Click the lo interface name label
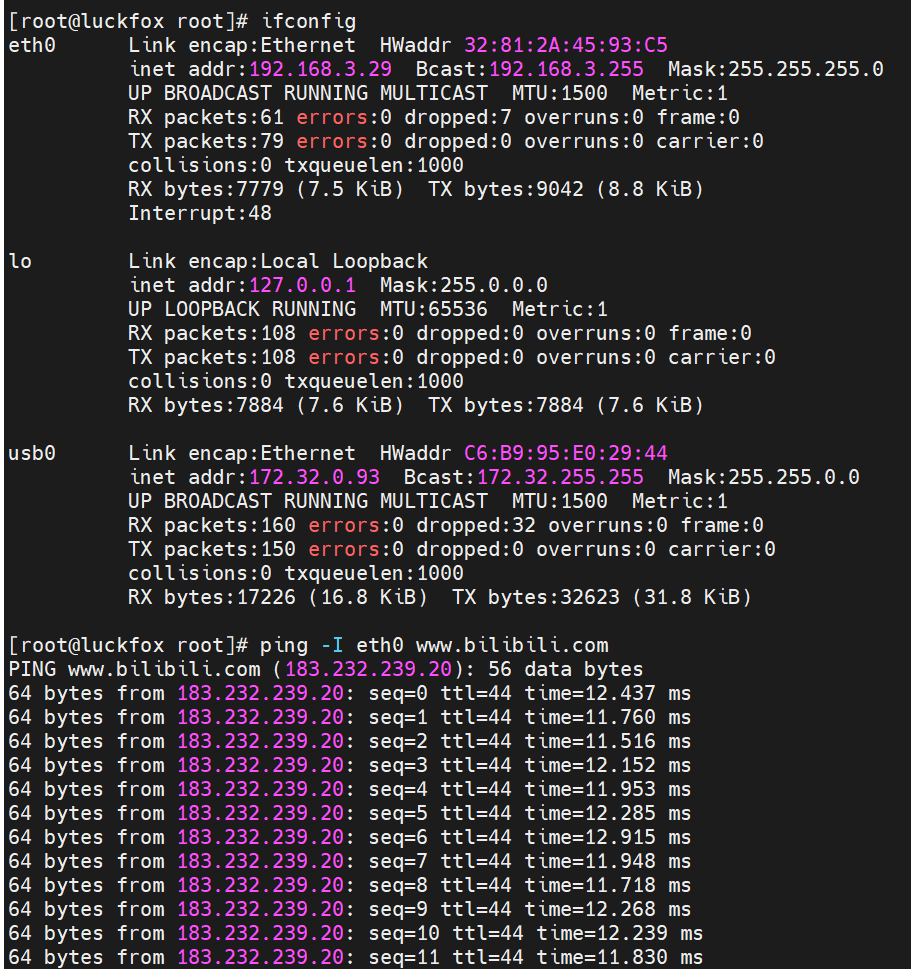Image resolution: width=911 pixels, height=969 pixels. pos(20,261)
